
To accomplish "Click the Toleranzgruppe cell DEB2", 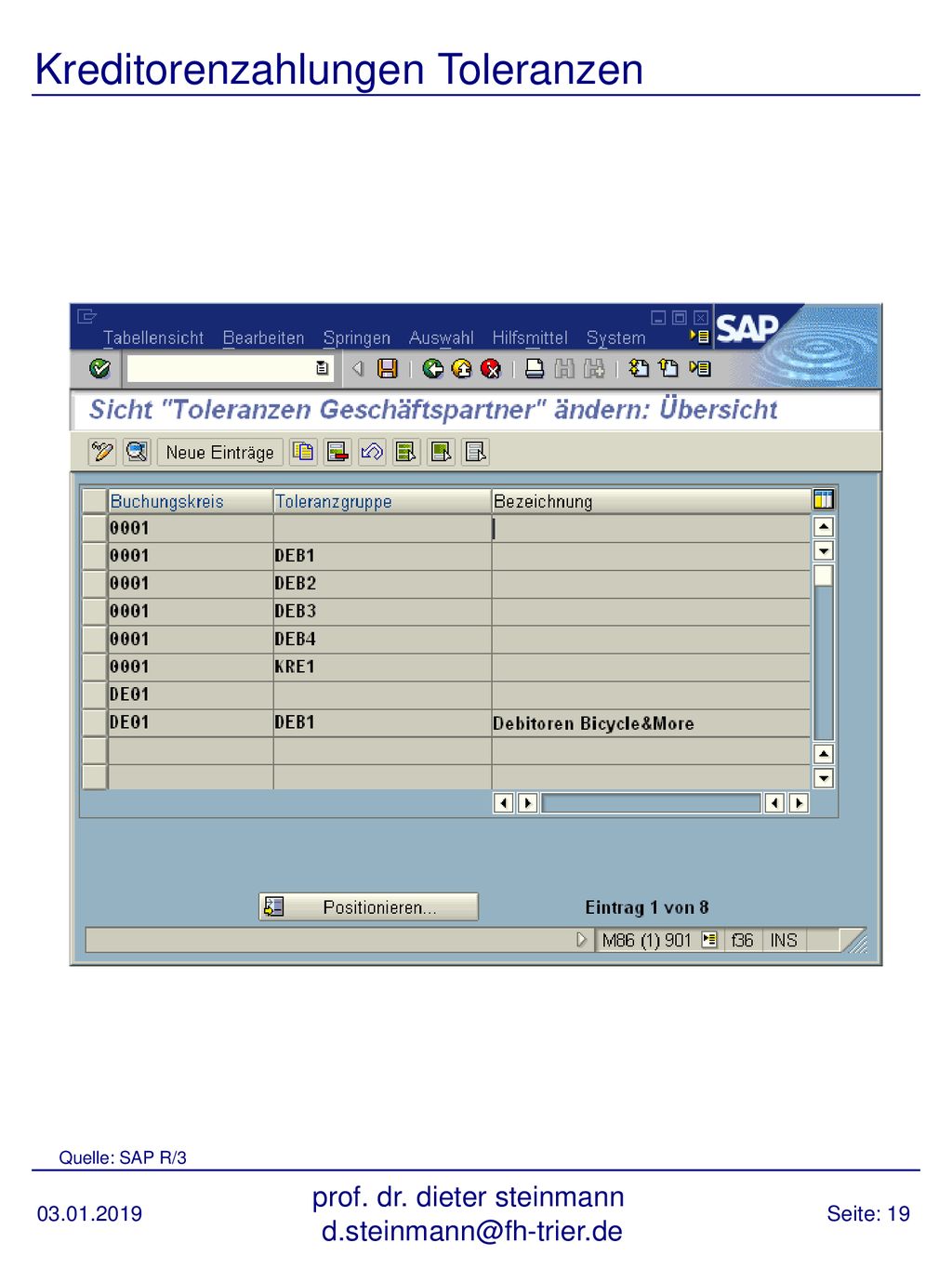I will point(382,584).
